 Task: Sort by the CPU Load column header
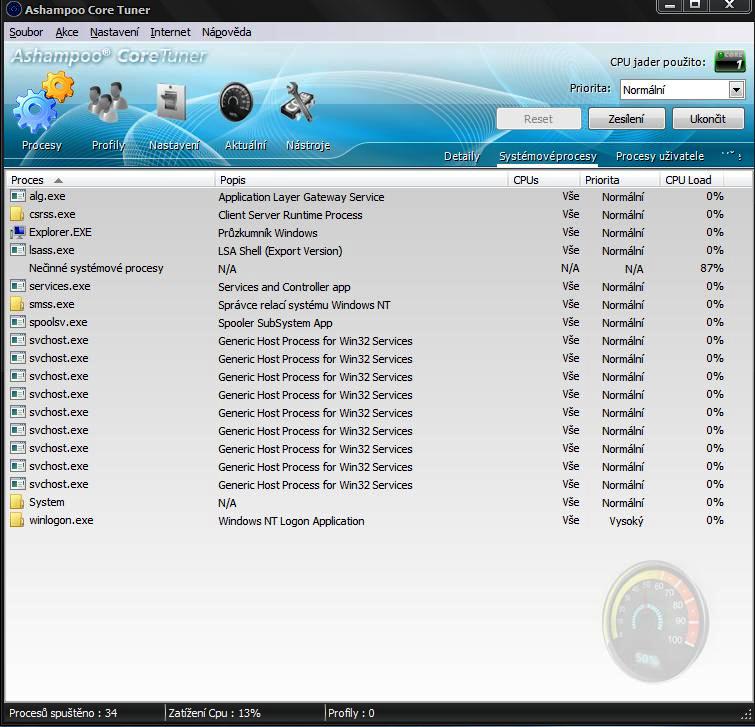[692, 180]
